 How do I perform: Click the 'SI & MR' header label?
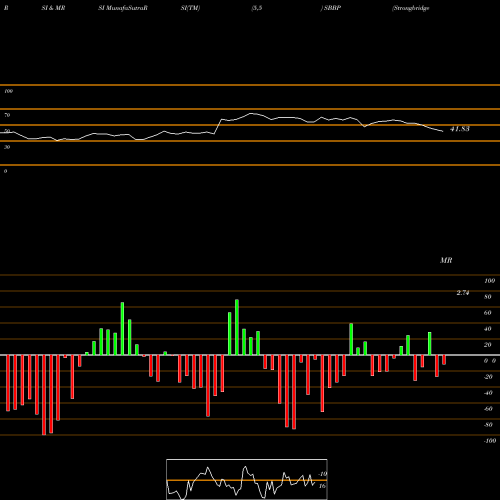[x=53, y=8]
